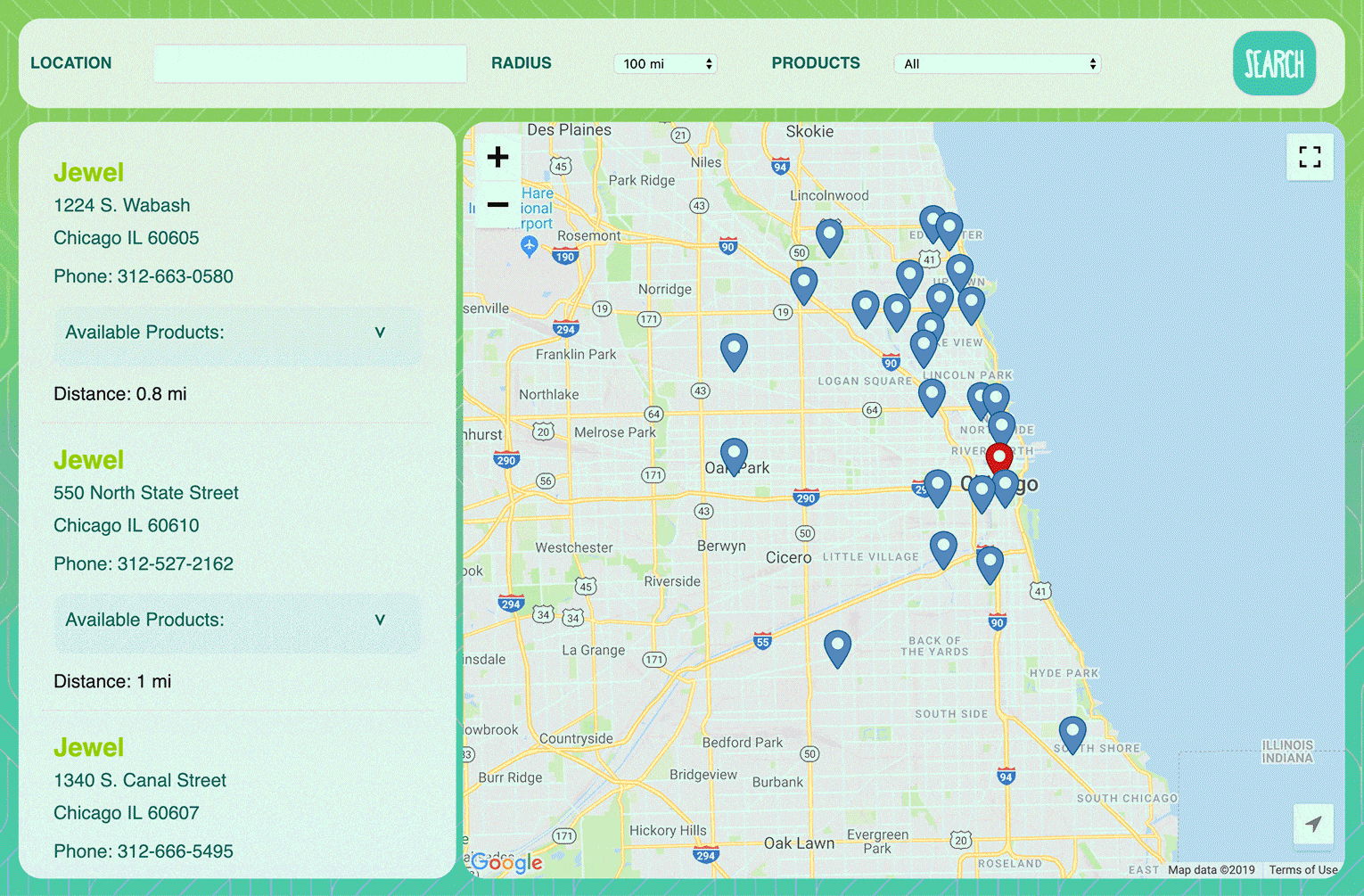This screenshot has height=896, width=1364.
Task: Select the blue pin on Oak Park label
Action: (734, 456)
